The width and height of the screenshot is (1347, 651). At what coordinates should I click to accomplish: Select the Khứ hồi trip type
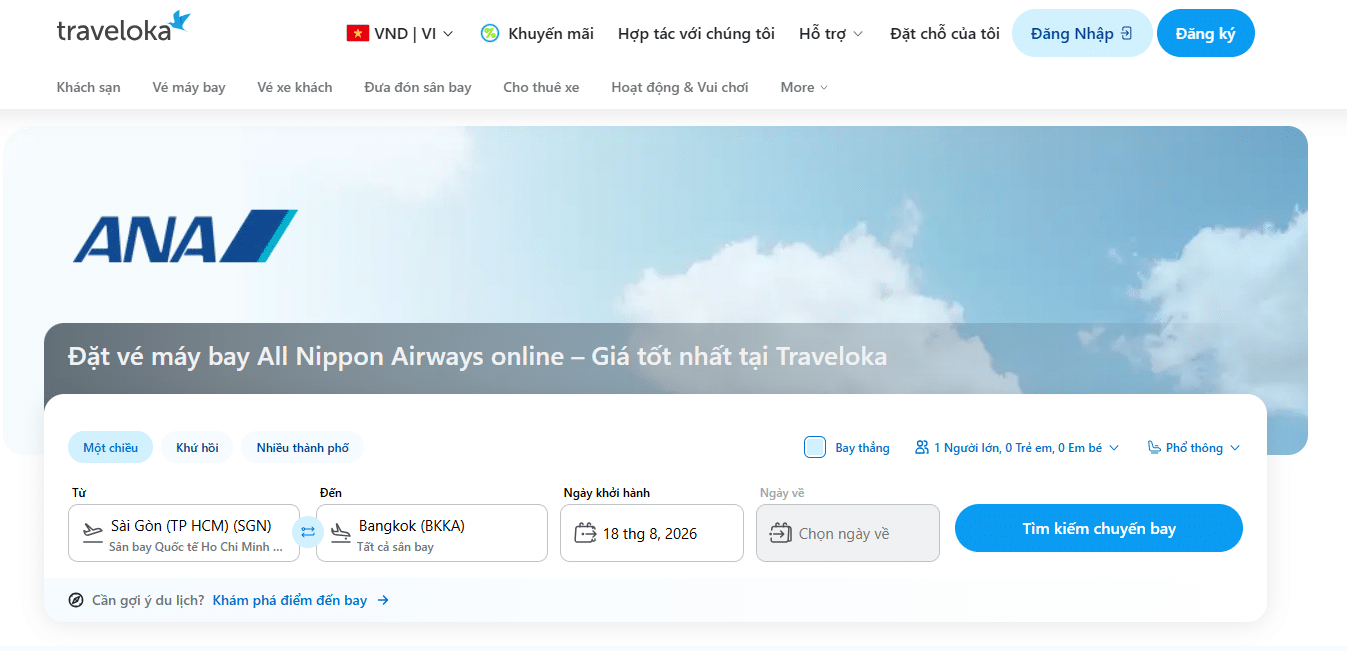coord(197,447)
